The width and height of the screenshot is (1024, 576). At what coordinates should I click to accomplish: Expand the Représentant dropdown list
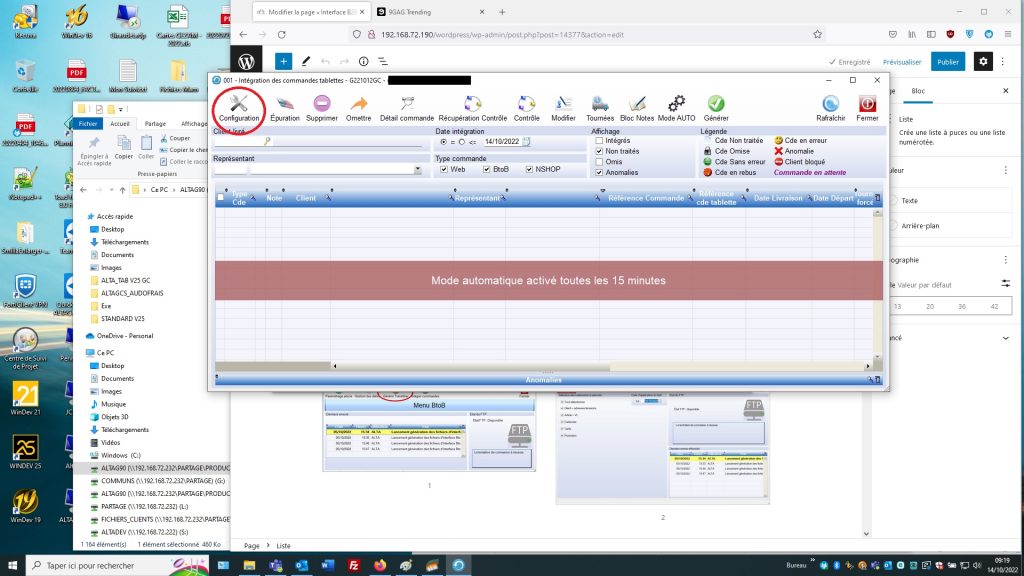[x=417, y=170]
